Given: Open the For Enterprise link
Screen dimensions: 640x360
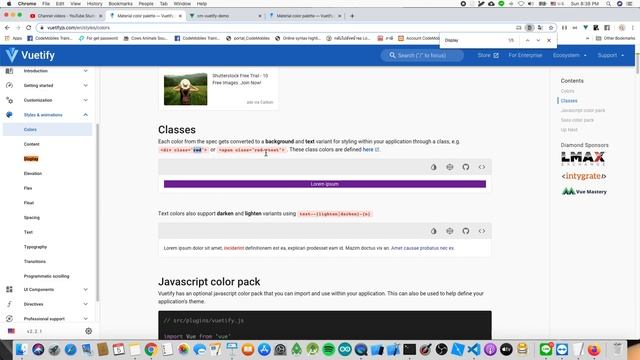Looking at the screenshot, I should pos(525,55).
